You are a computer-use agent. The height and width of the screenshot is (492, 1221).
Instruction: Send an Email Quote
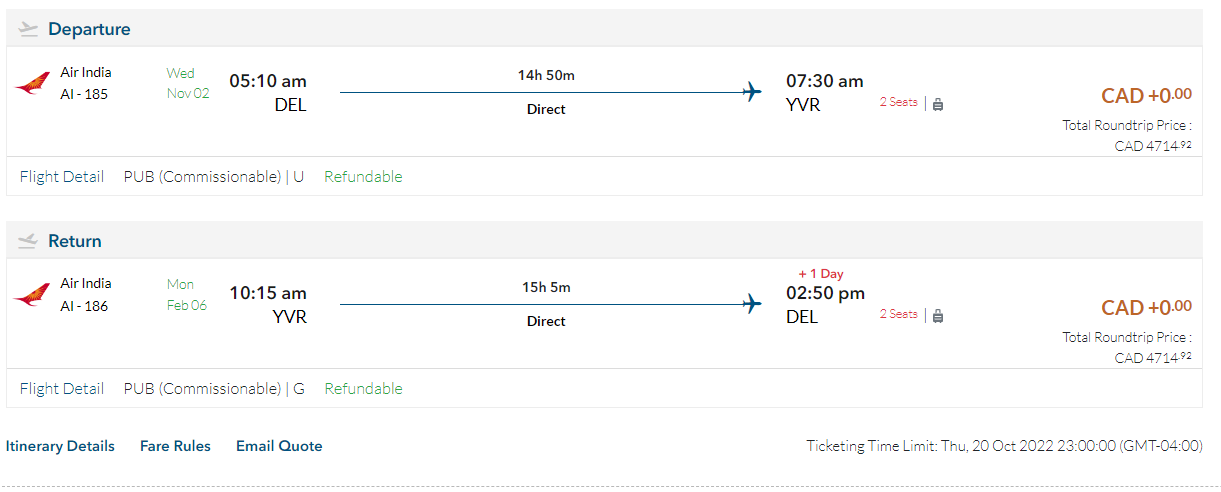[x=279, y=446]
